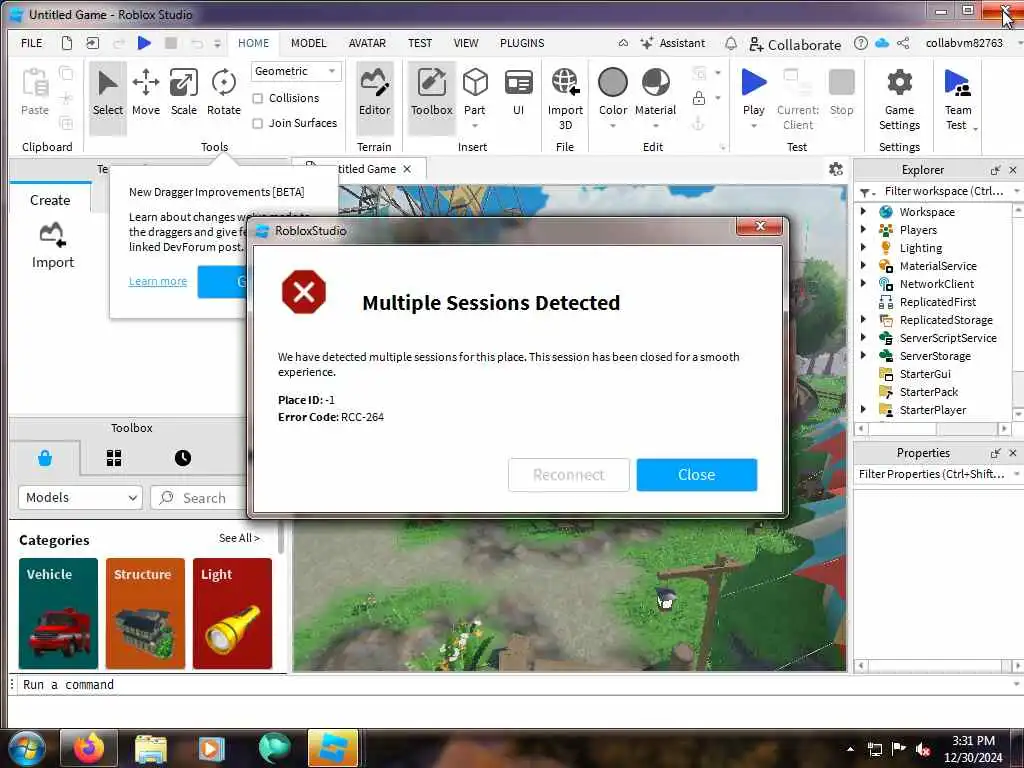Screen dimensions: 1024x768
Task: Click the cloud status icon
Action: (882, 43)
